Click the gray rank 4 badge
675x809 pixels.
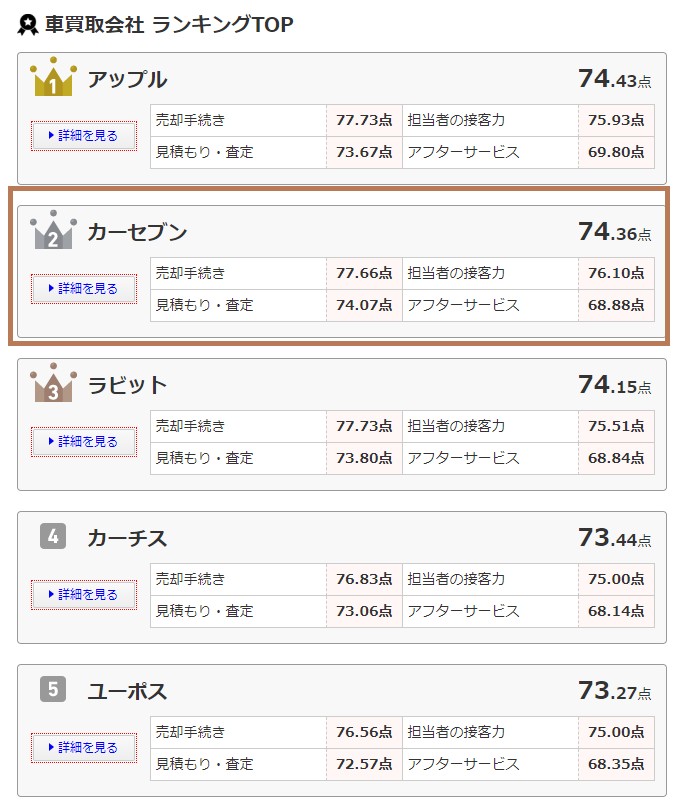click(53, 537)
